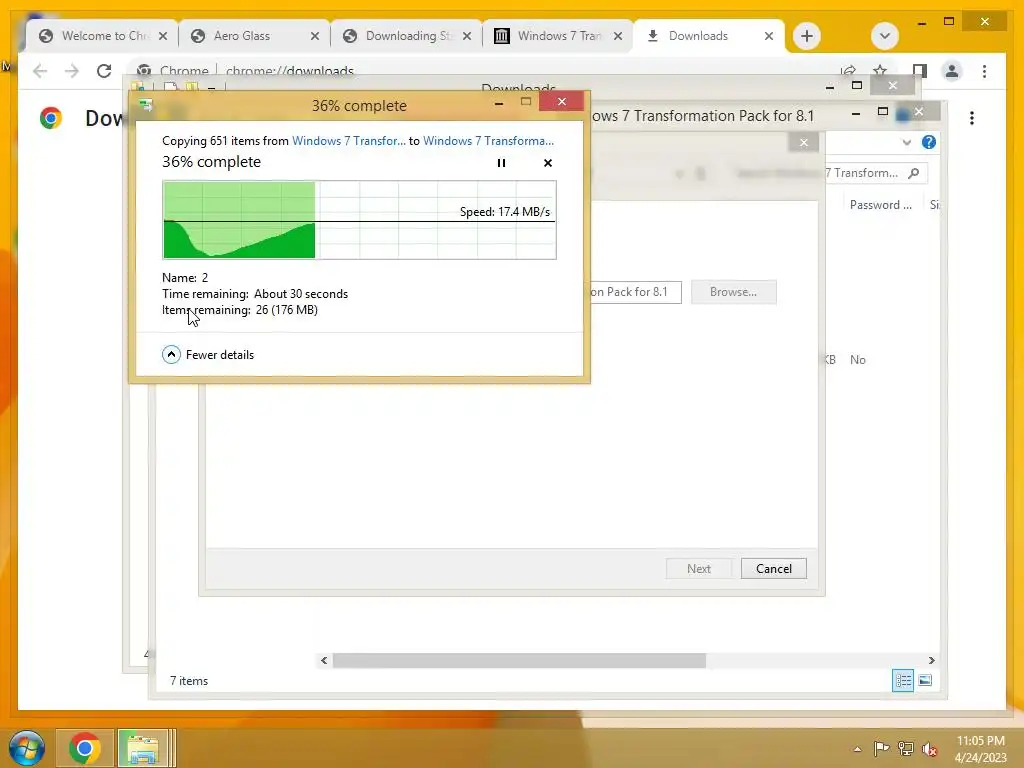Bookmark this page with star icon
The image size is (1024, 768).
coord(880,70)
